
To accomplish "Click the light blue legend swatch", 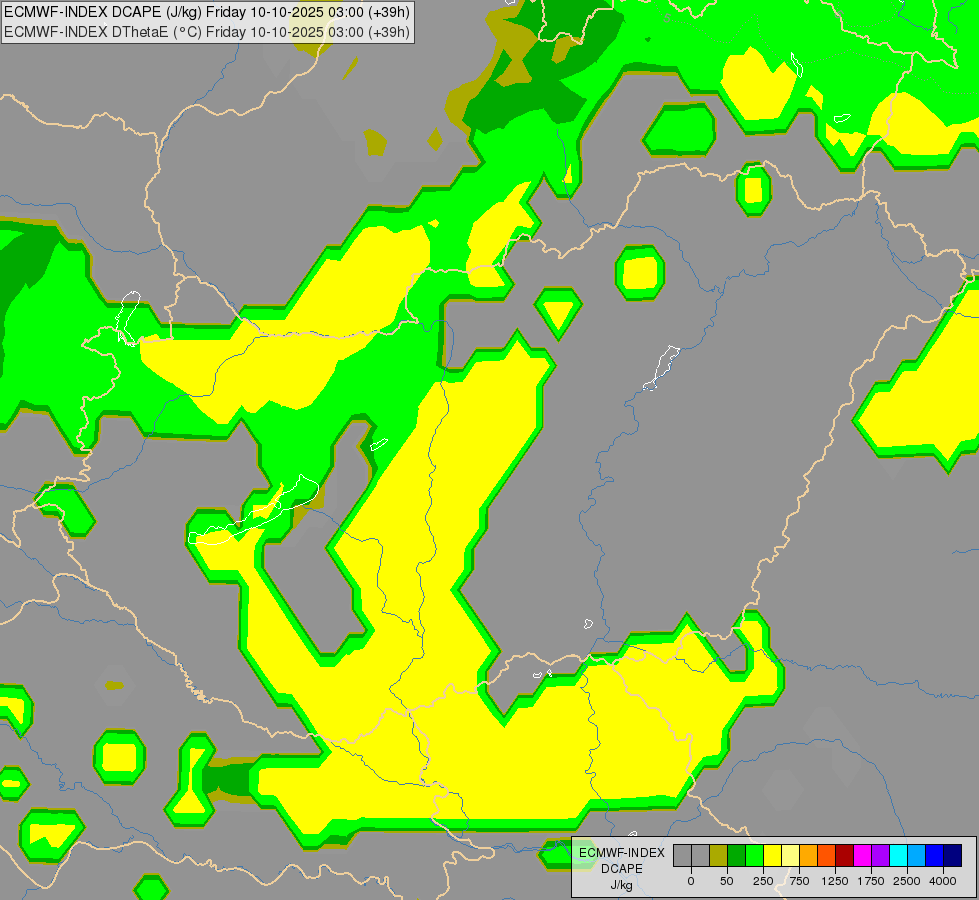I will 917,855.
